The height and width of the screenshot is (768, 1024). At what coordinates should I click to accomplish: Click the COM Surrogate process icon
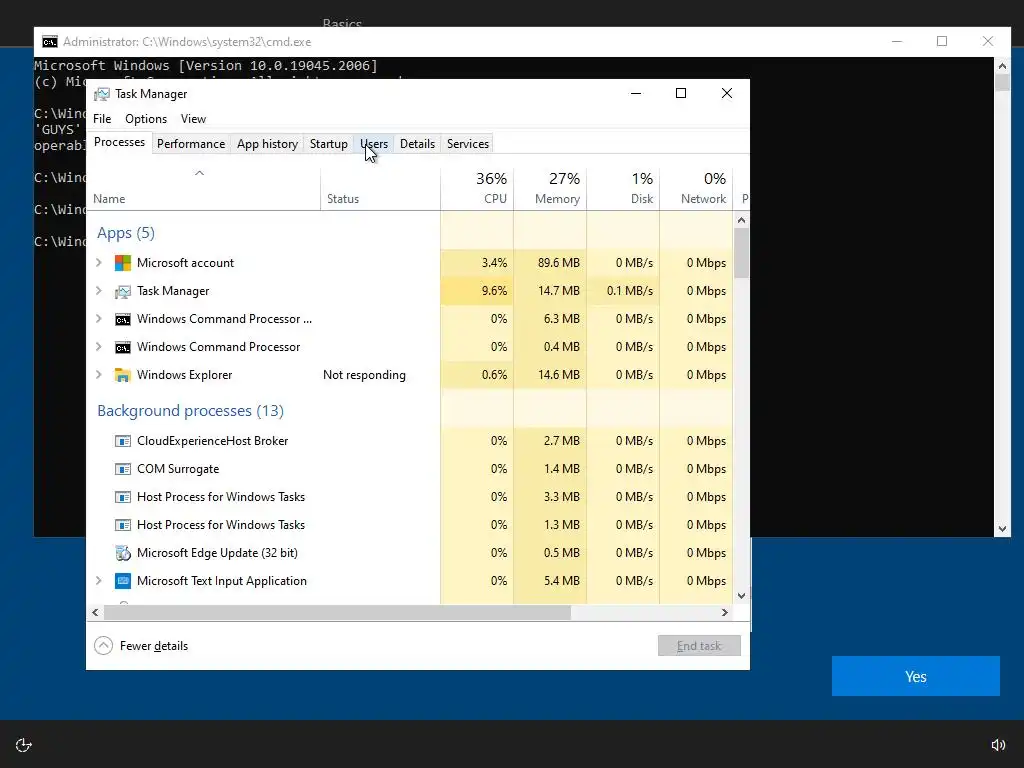(x=122, y=469)
